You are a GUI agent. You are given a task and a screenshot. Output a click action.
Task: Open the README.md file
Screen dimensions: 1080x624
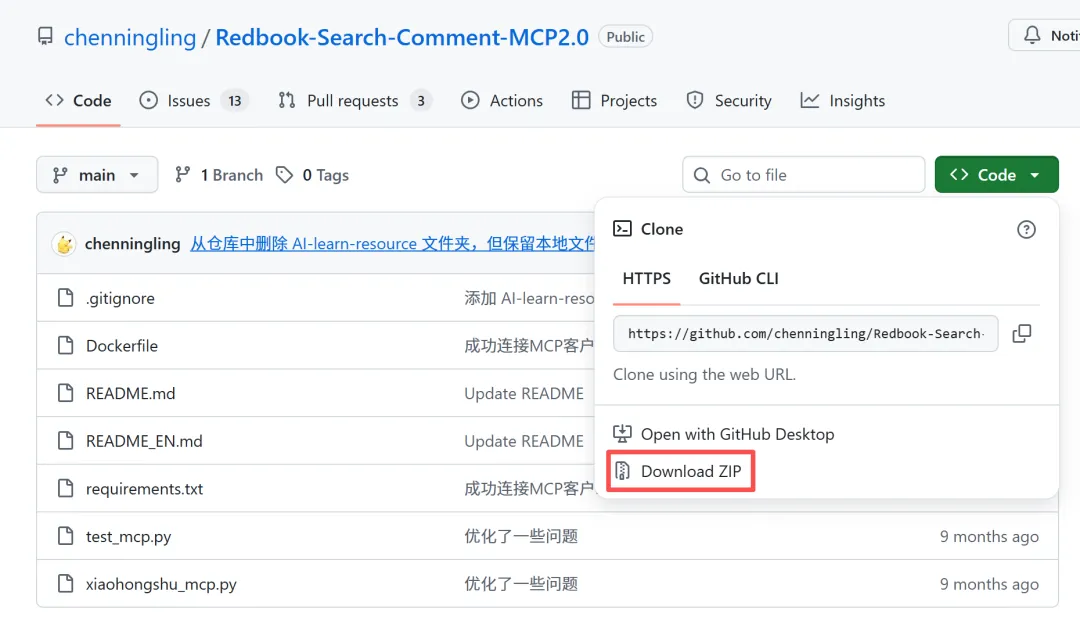pos(130,393)
